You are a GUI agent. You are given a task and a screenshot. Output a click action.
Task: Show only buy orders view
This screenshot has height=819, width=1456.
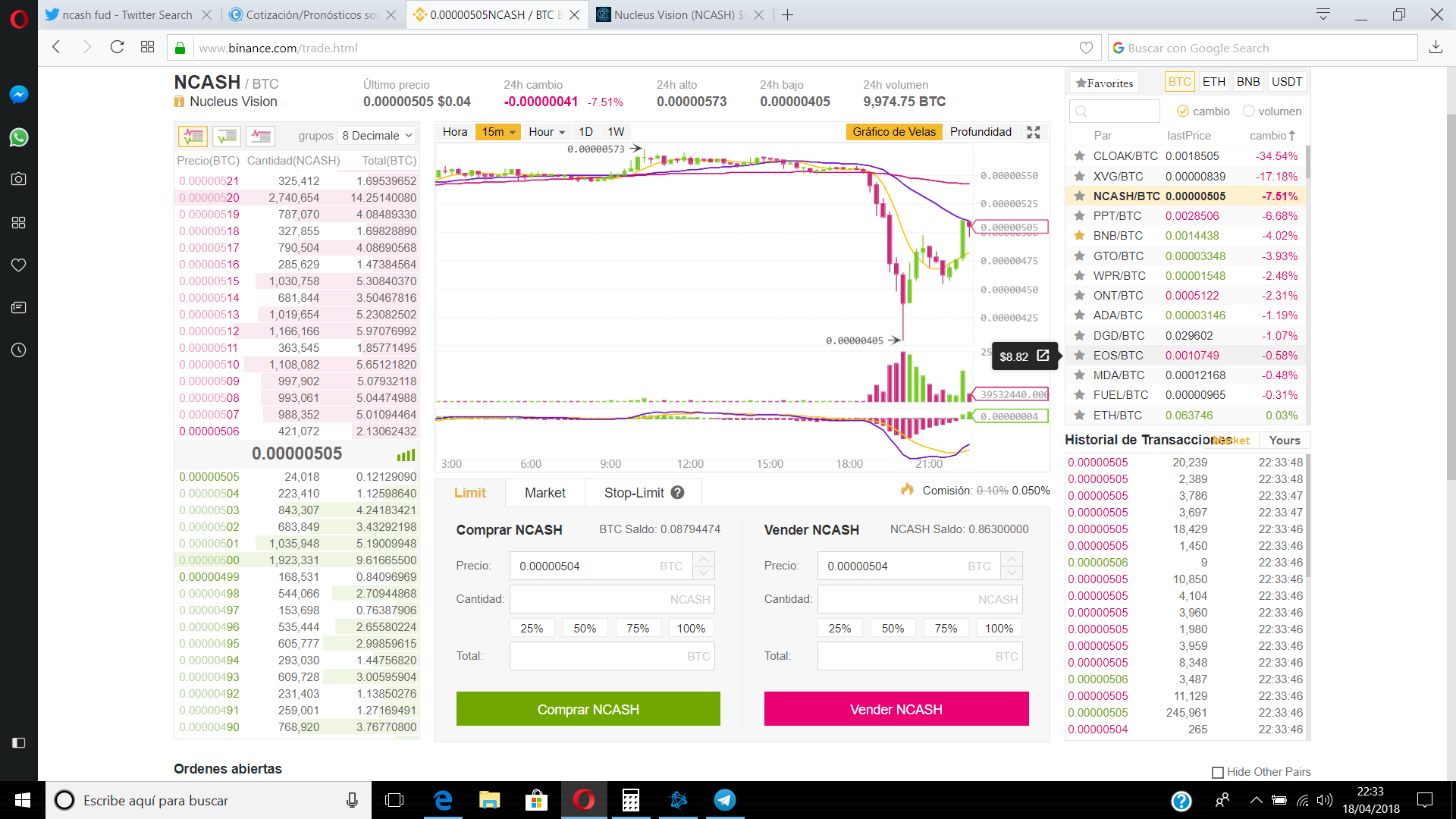pyautogui.click(x=227, y=136)
